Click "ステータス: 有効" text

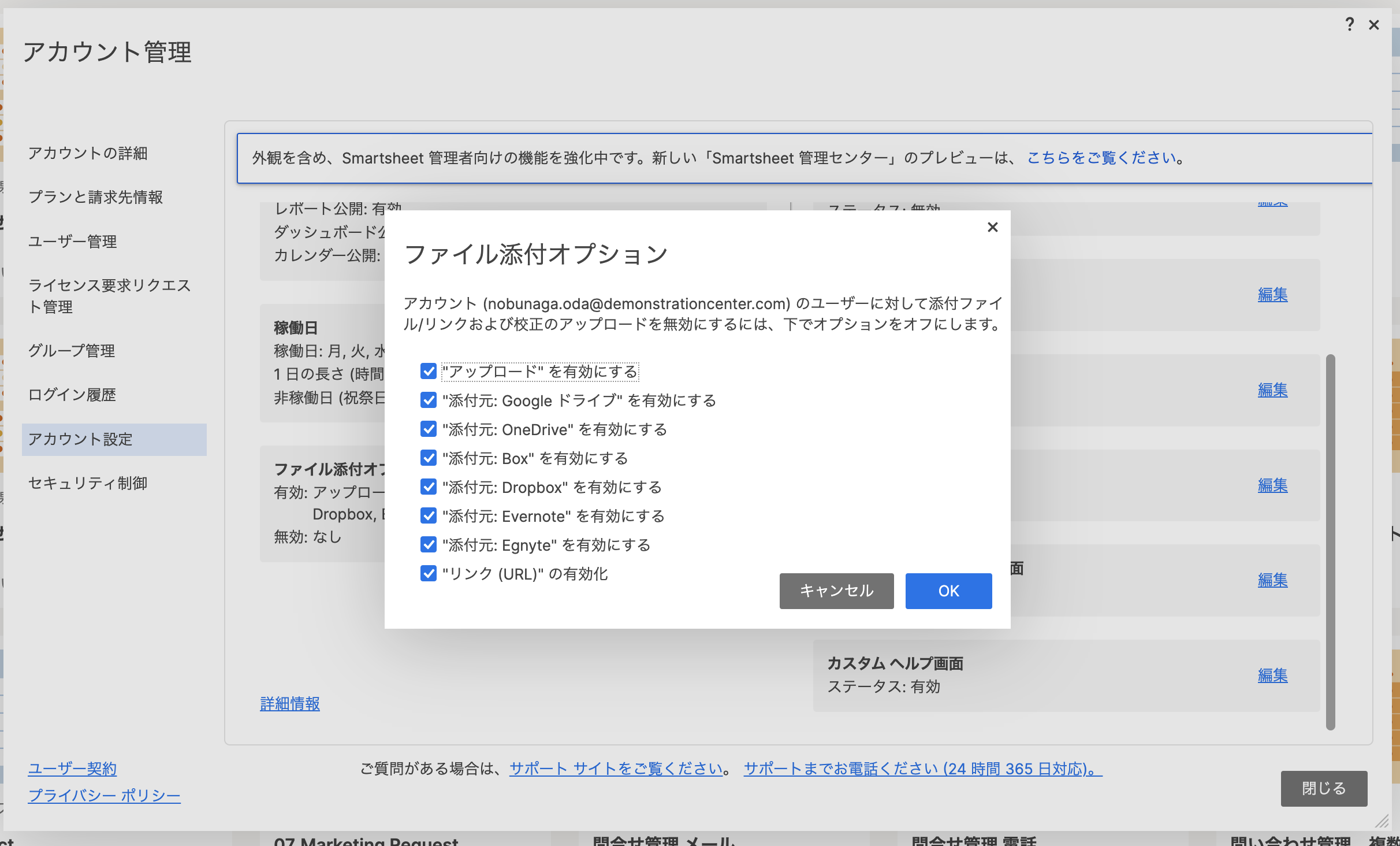coord(884,687)
